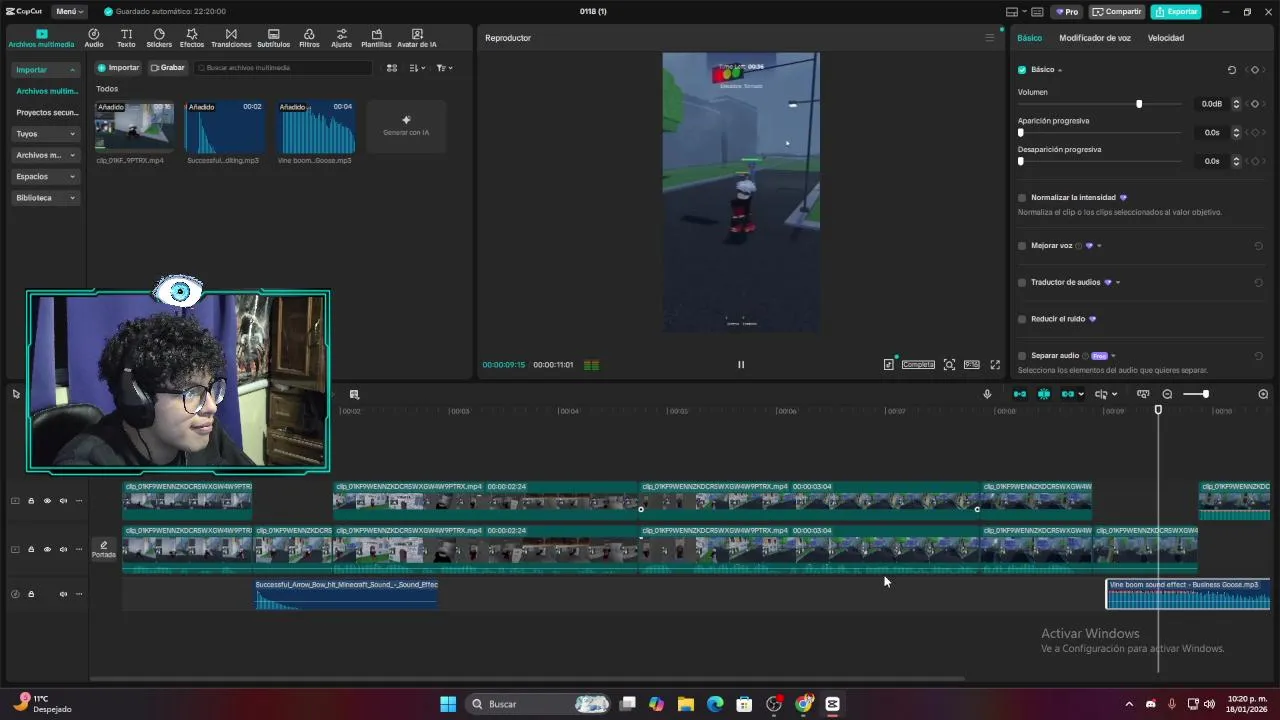Toggle the main track magnet icon
Image resolution: width=1280 pixels, height=720 pixels.
coord(1019,394)
